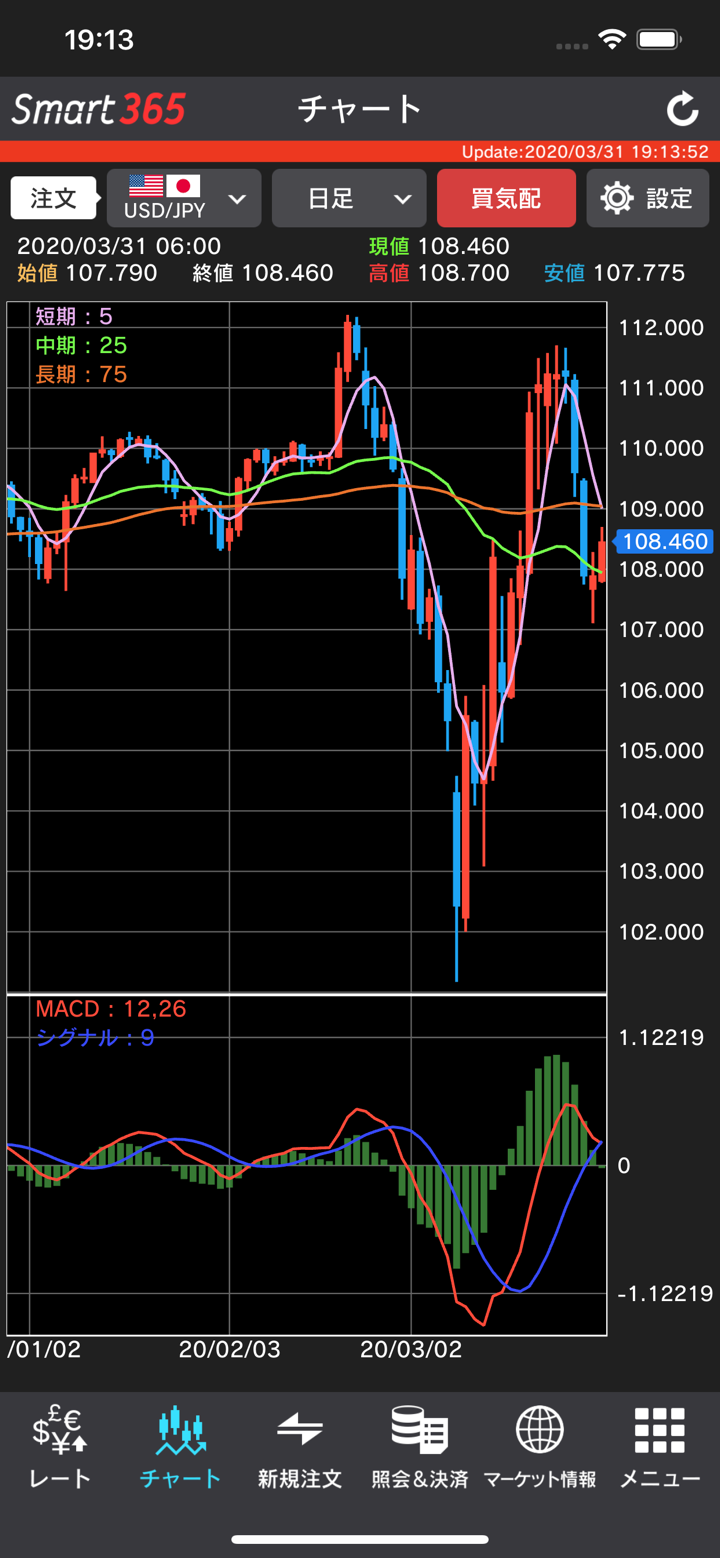Open 照会＆決済 inquiry and settlement icon
This screenshot has height=1558, width=720.
pos(420,1431)
